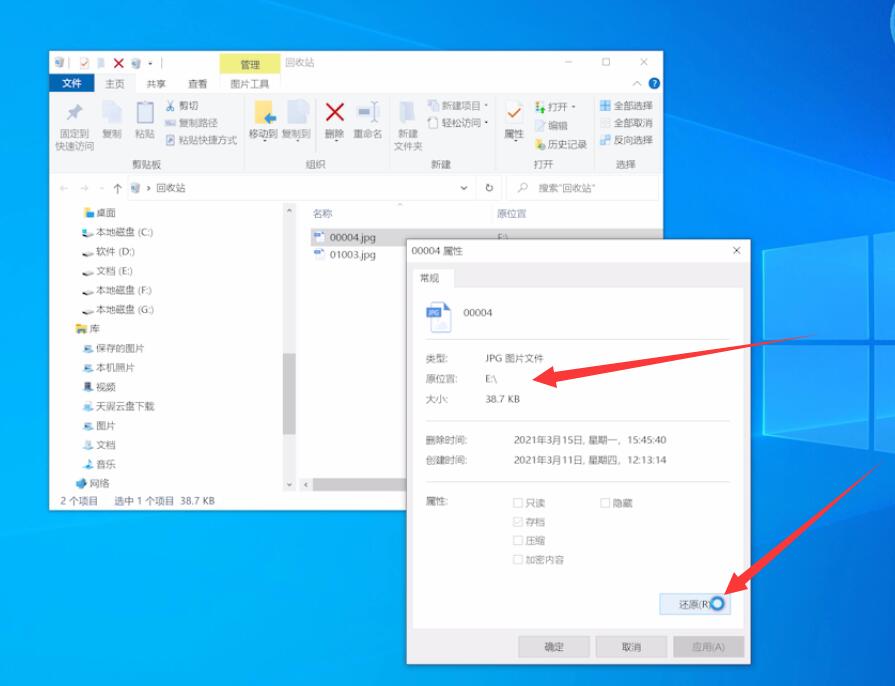Toggle the 加密内容 checkbox

tap(518, 559)
